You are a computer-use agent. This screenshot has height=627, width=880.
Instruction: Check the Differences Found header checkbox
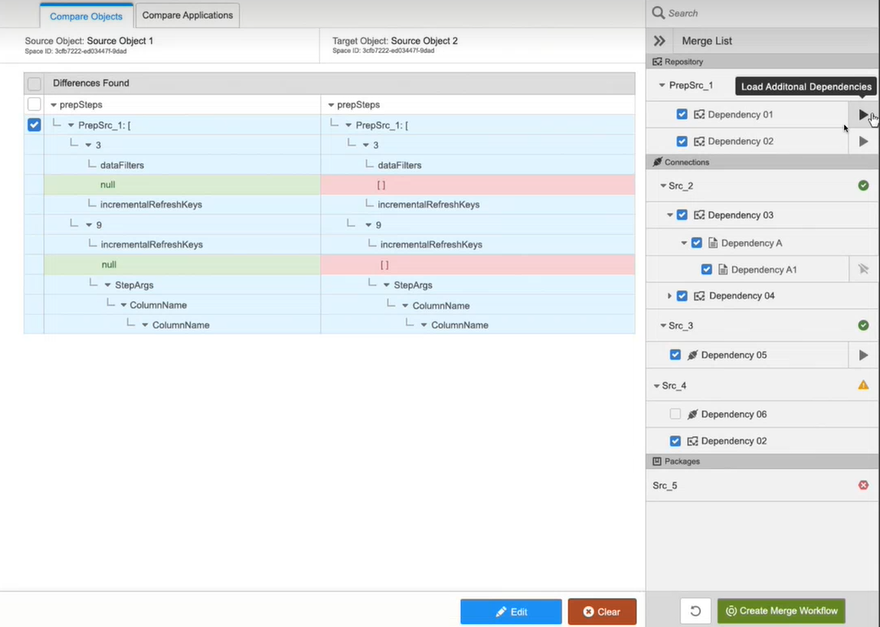click(34, 84)
